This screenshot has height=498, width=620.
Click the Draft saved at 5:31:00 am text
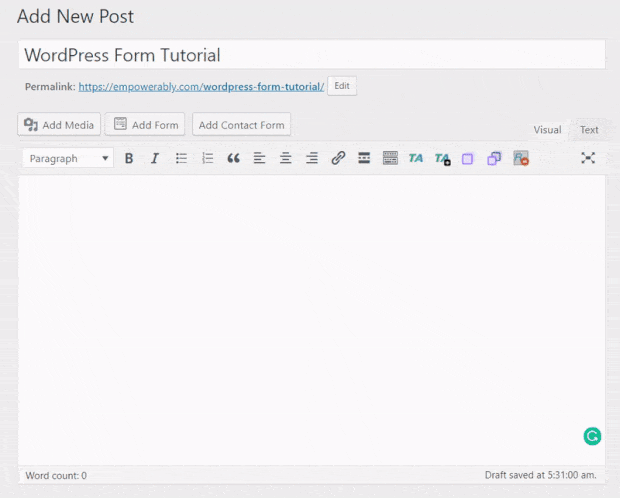coord(540,475)
